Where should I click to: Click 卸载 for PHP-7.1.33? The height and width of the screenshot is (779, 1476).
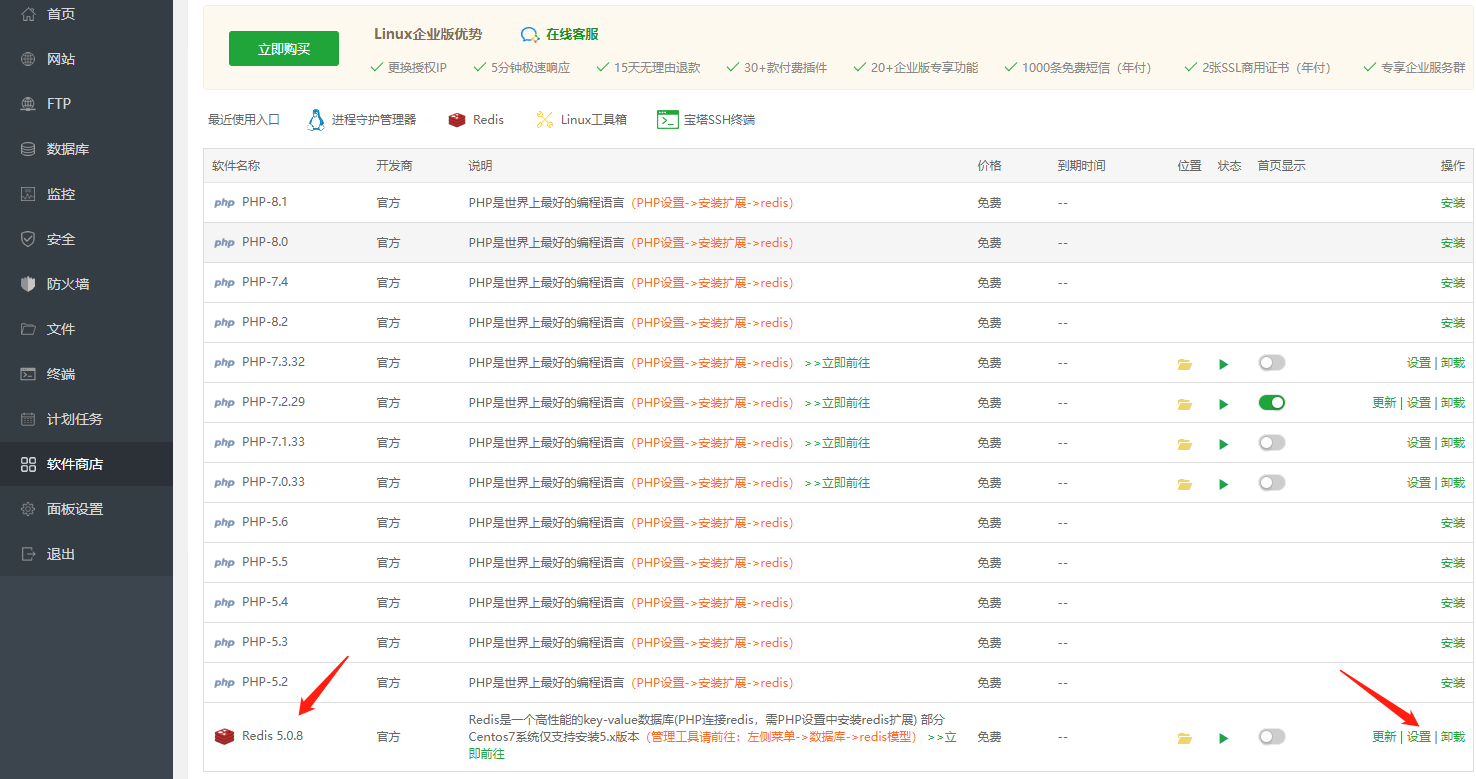click(x=1452, y=443)
